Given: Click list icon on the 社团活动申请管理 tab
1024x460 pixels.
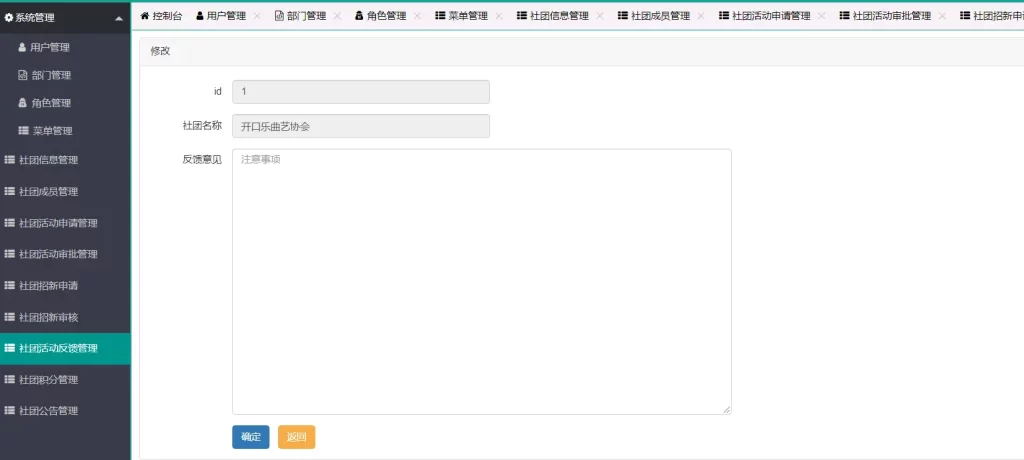Looking at the screenshot, I should pyautogui.click(x=724, y=16).
